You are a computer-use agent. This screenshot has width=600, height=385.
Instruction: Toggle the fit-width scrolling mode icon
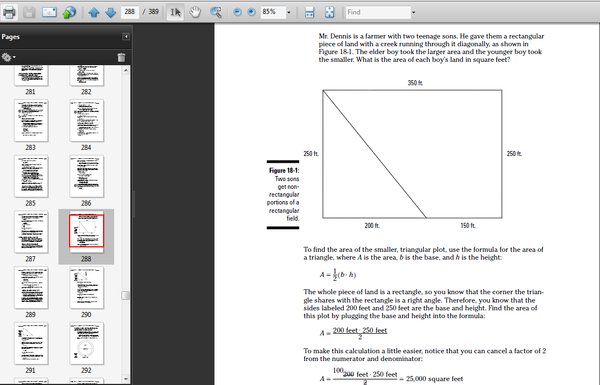click(x=309, y=12)
